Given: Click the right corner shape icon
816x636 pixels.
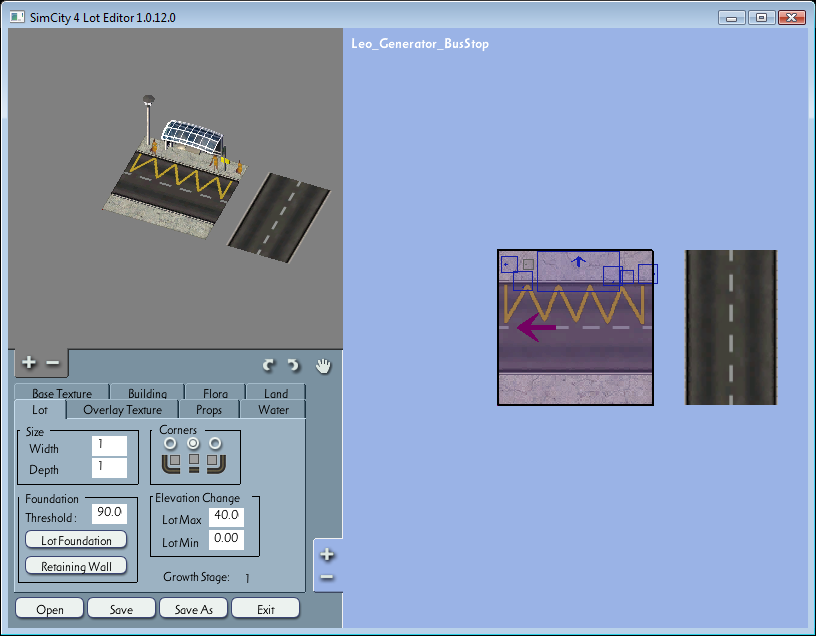Looking at the screenshot, I should tap(216, 463).
